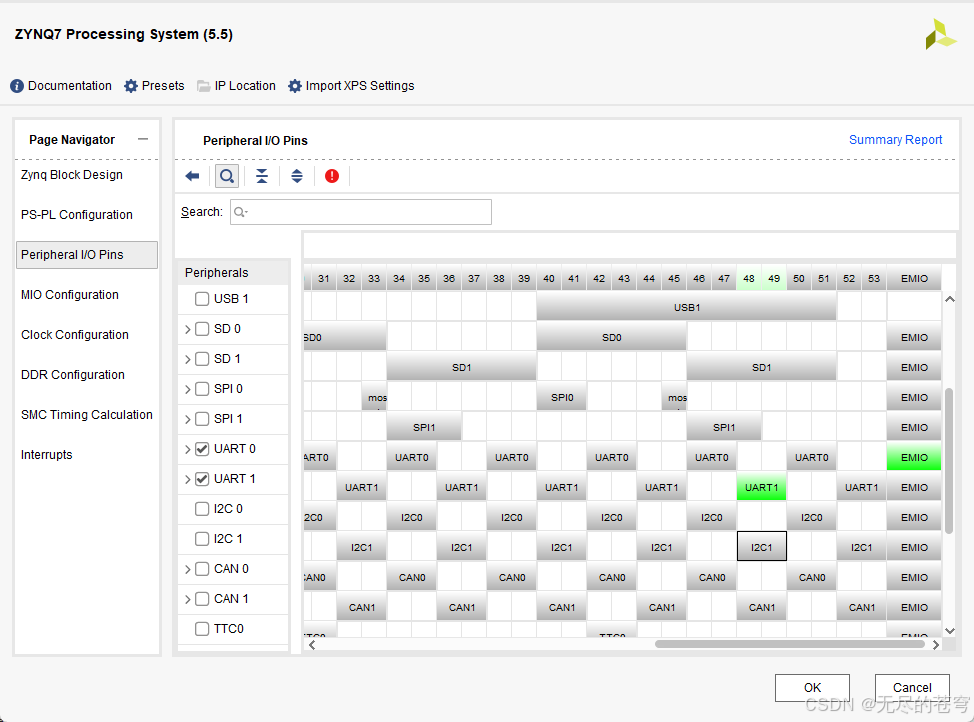Image resolution: width=974 pixels, height=722 pixels.
Task: Click pin column header 40
Action: 548,278
